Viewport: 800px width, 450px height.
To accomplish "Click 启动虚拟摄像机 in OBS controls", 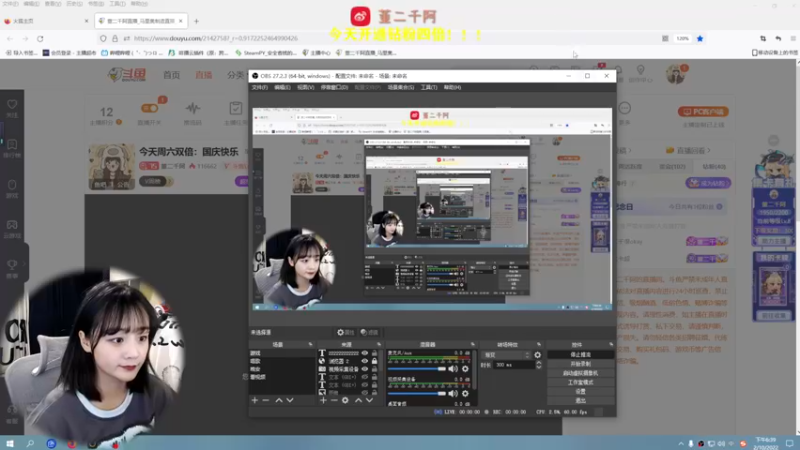I will click(581, 373).
